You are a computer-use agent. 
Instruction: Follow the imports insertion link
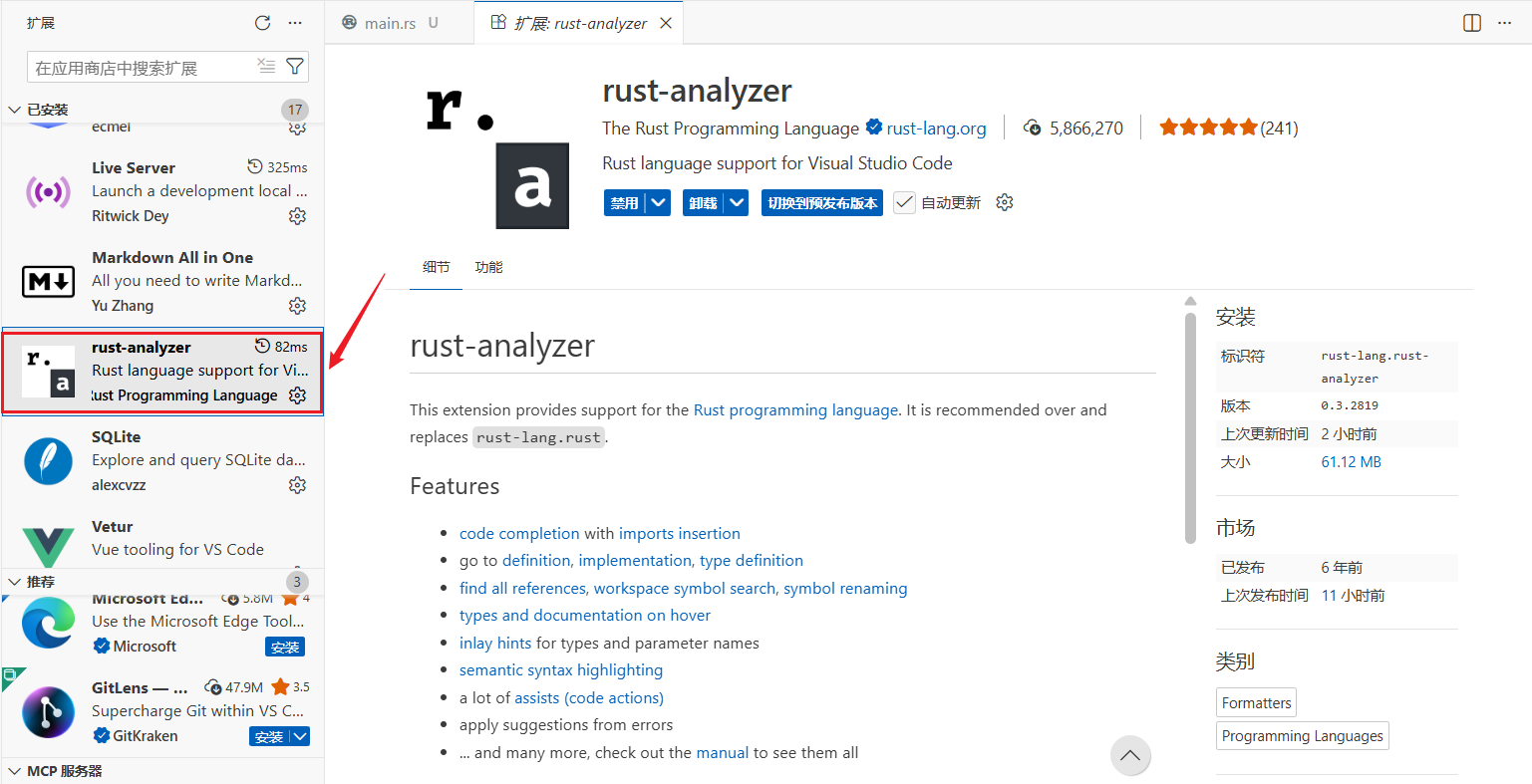[680, 534]
